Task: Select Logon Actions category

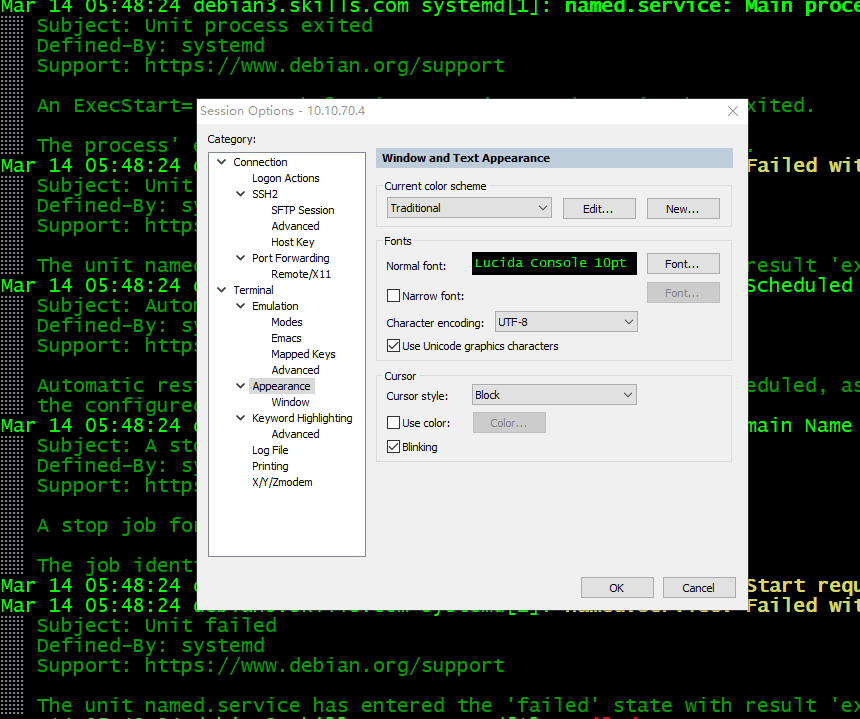Action: [285, 178]
